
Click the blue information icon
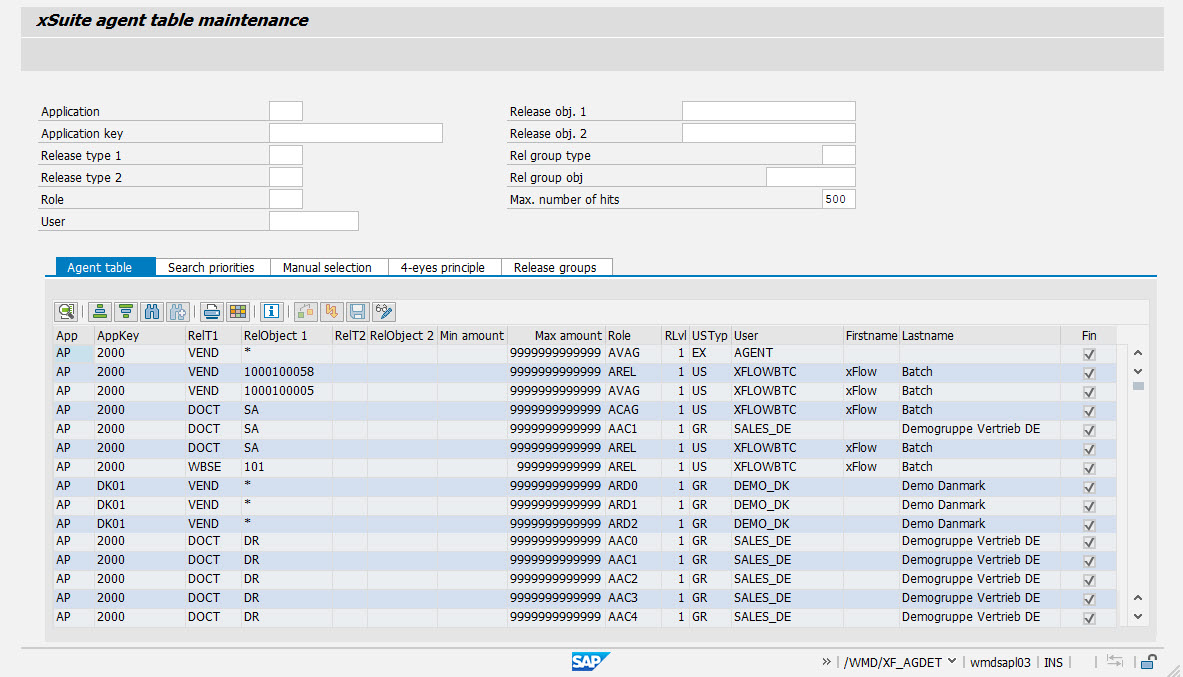click(x=271, y=311)
